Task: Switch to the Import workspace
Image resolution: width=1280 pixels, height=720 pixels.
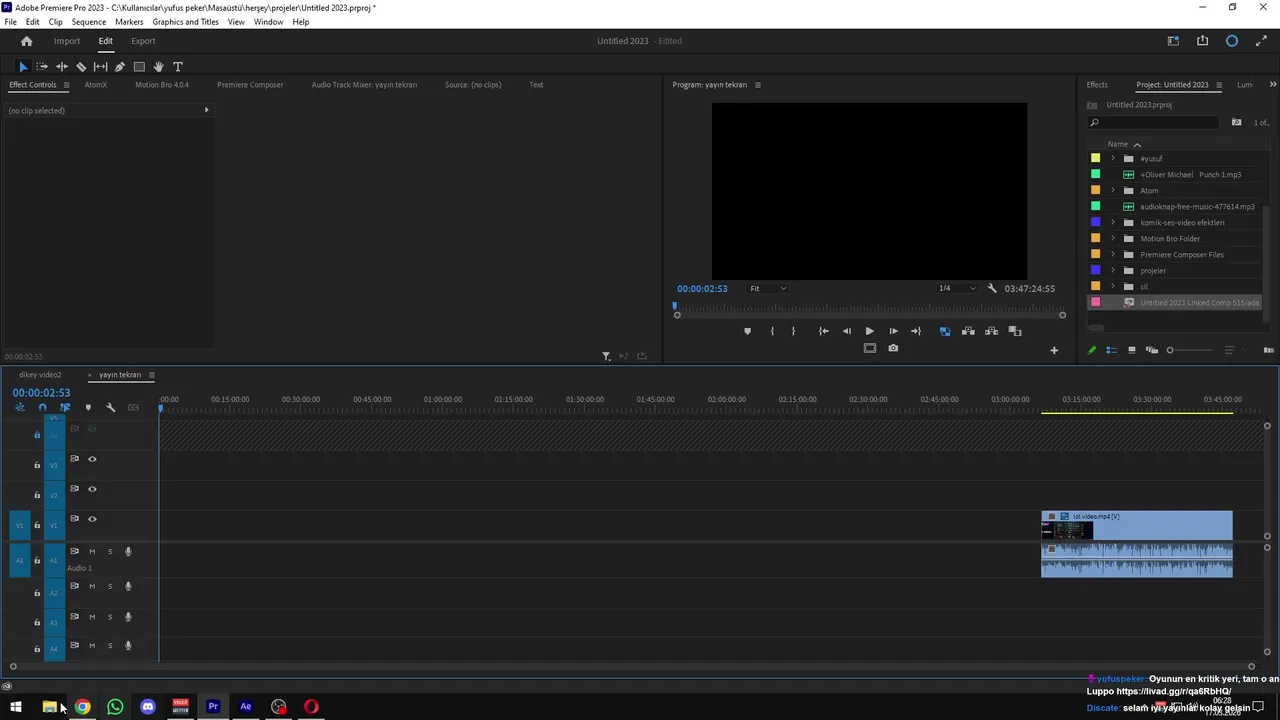Action: point(67,41)
